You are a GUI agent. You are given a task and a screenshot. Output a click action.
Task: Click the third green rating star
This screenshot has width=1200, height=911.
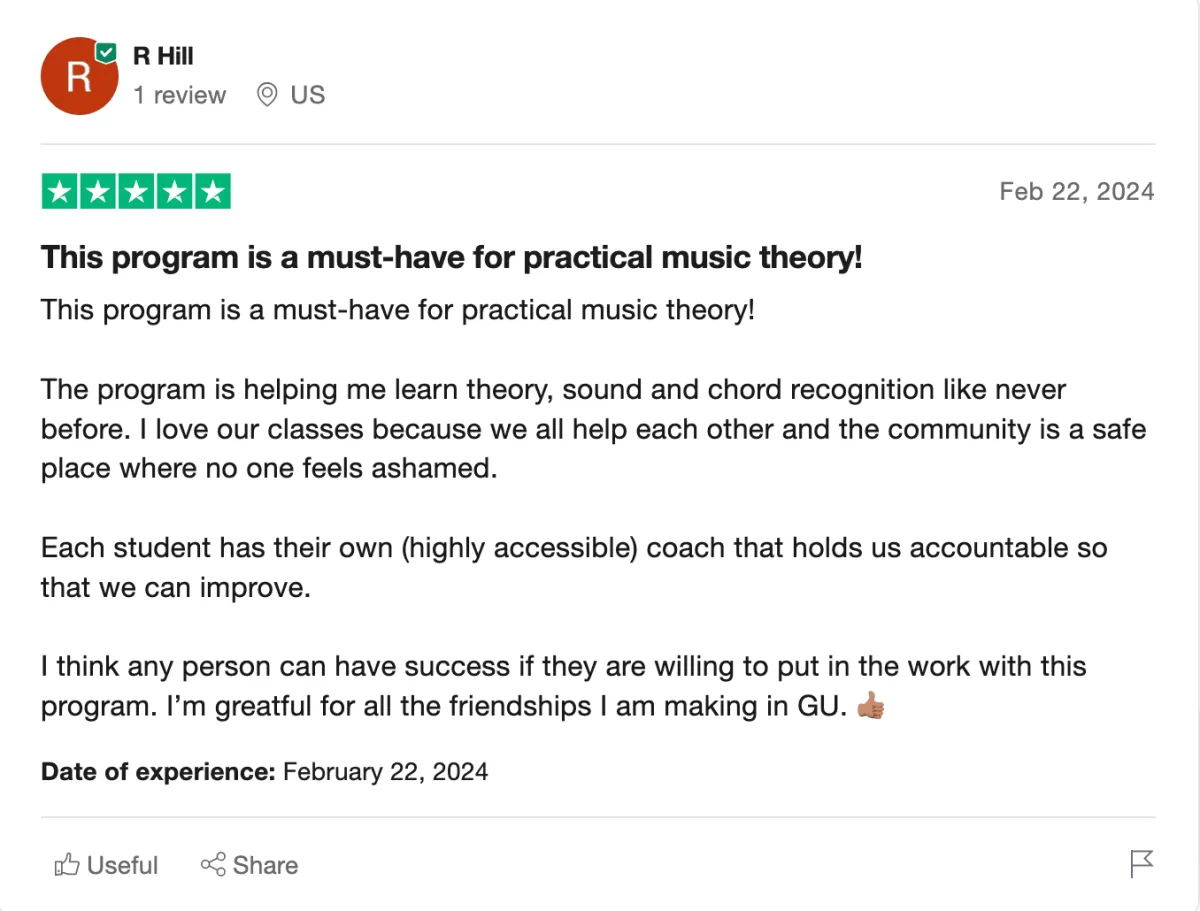pyautogui.click(x=136, y=192)
